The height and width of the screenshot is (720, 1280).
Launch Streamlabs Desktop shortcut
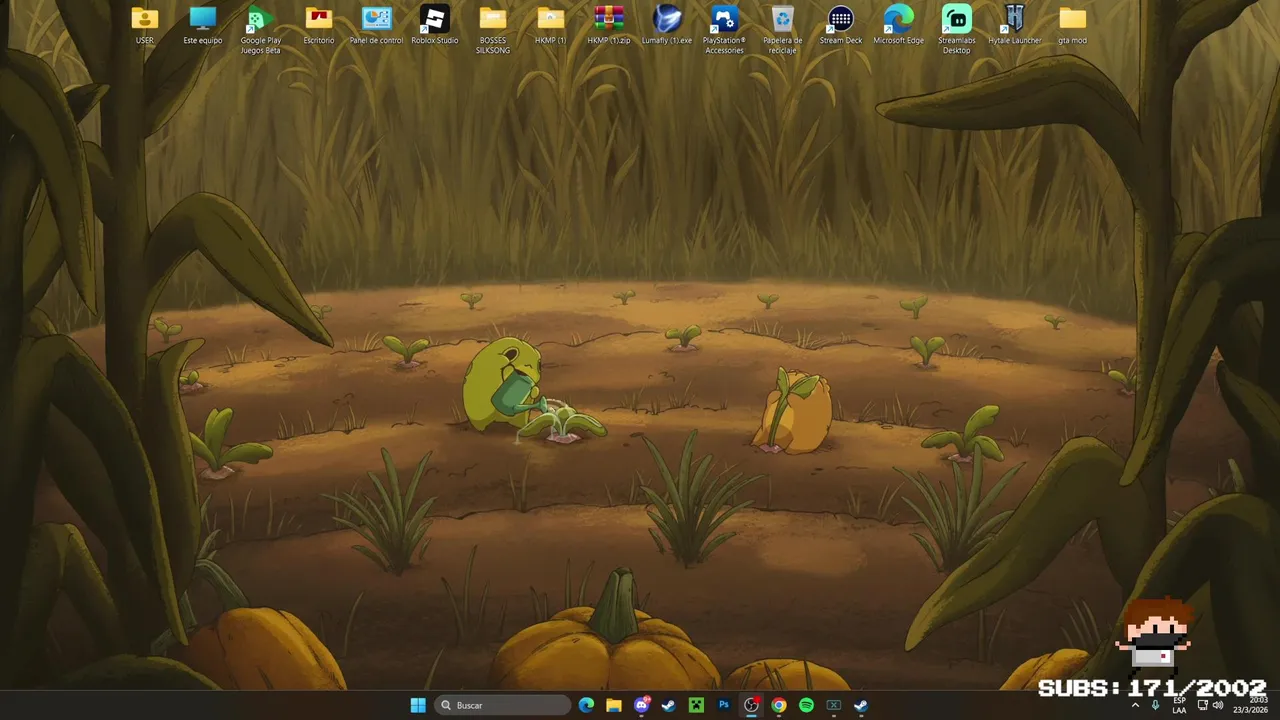956,29
